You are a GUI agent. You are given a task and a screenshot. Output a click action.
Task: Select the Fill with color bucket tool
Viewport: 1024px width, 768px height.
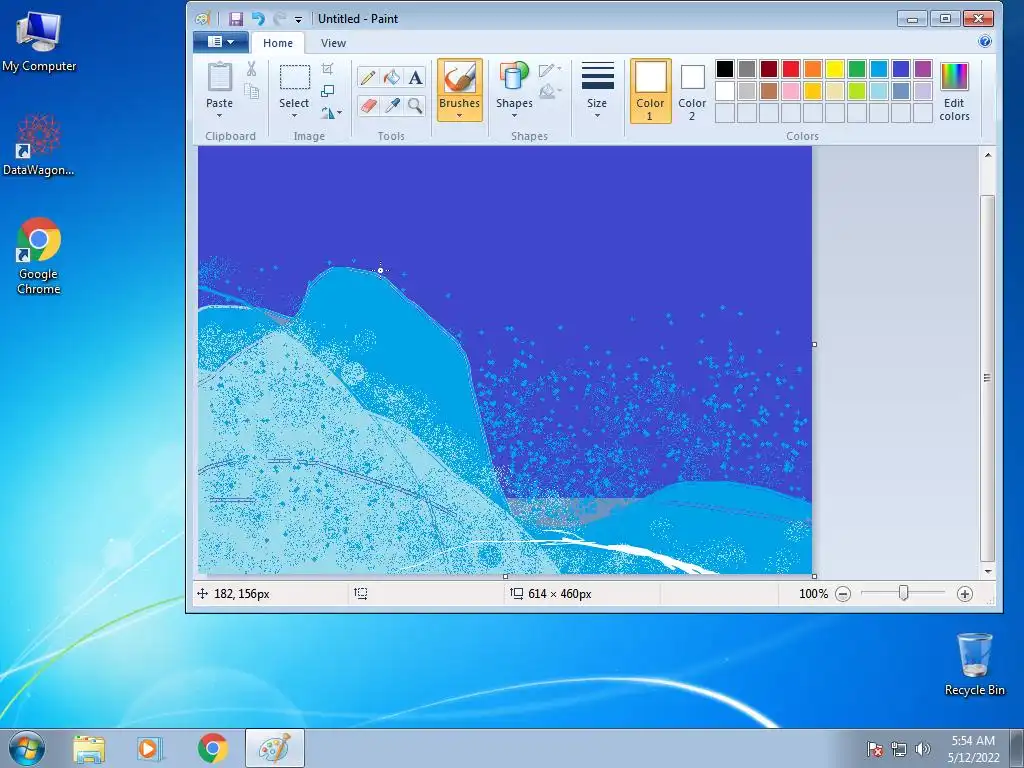pyautogui.click(x=392, y=78)
